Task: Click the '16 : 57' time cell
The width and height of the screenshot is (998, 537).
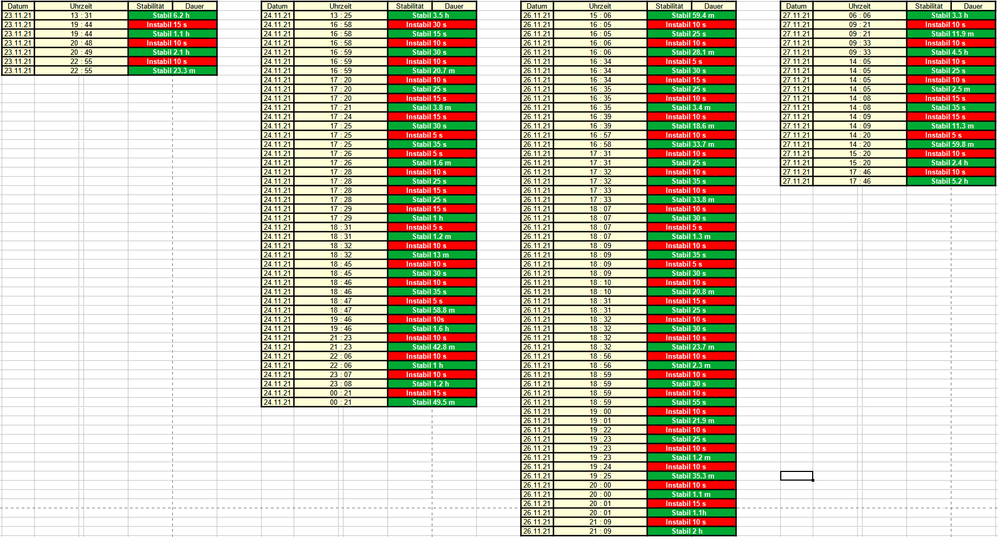Action: [x=600, y=135]
